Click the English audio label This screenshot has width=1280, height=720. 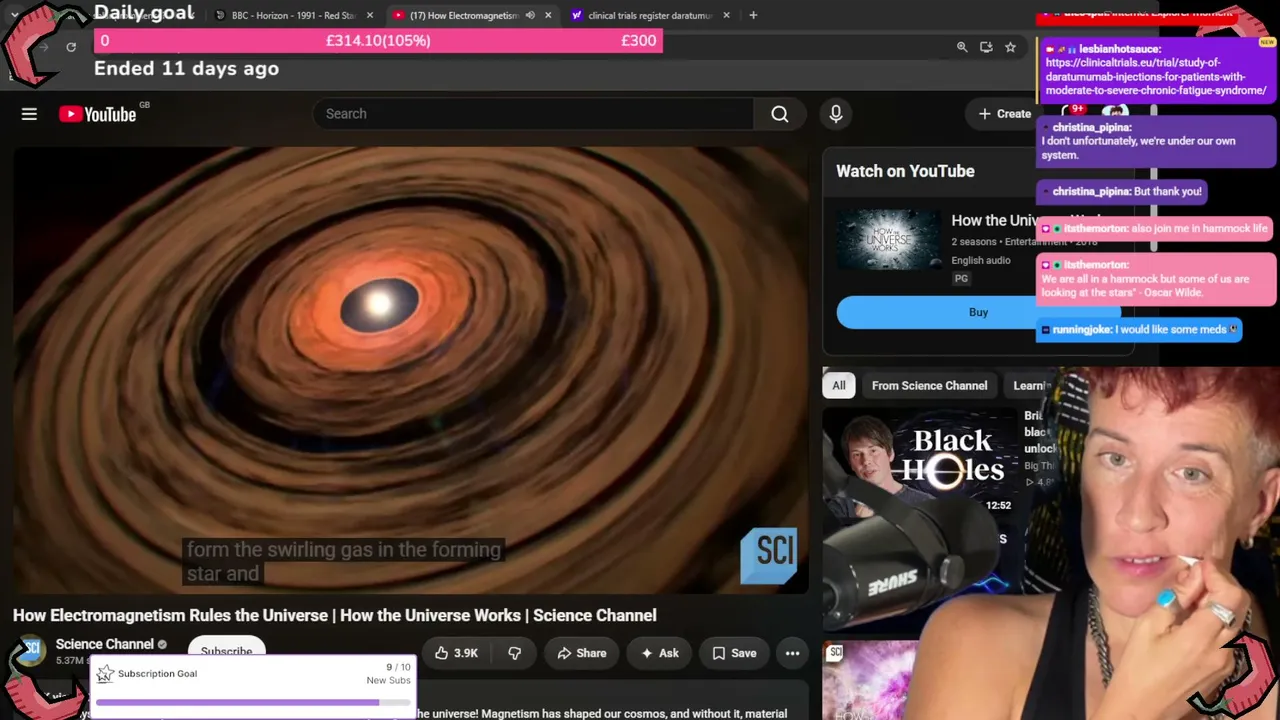(x=981, y=260)
